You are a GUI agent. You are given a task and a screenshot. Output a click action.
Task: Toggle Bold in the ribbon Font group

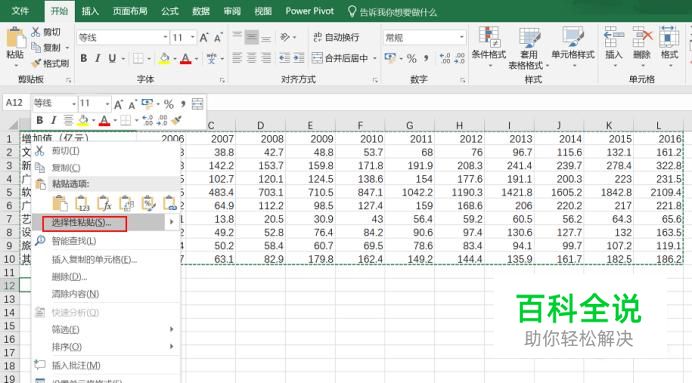pyautogui.click(x=83, y=58)
